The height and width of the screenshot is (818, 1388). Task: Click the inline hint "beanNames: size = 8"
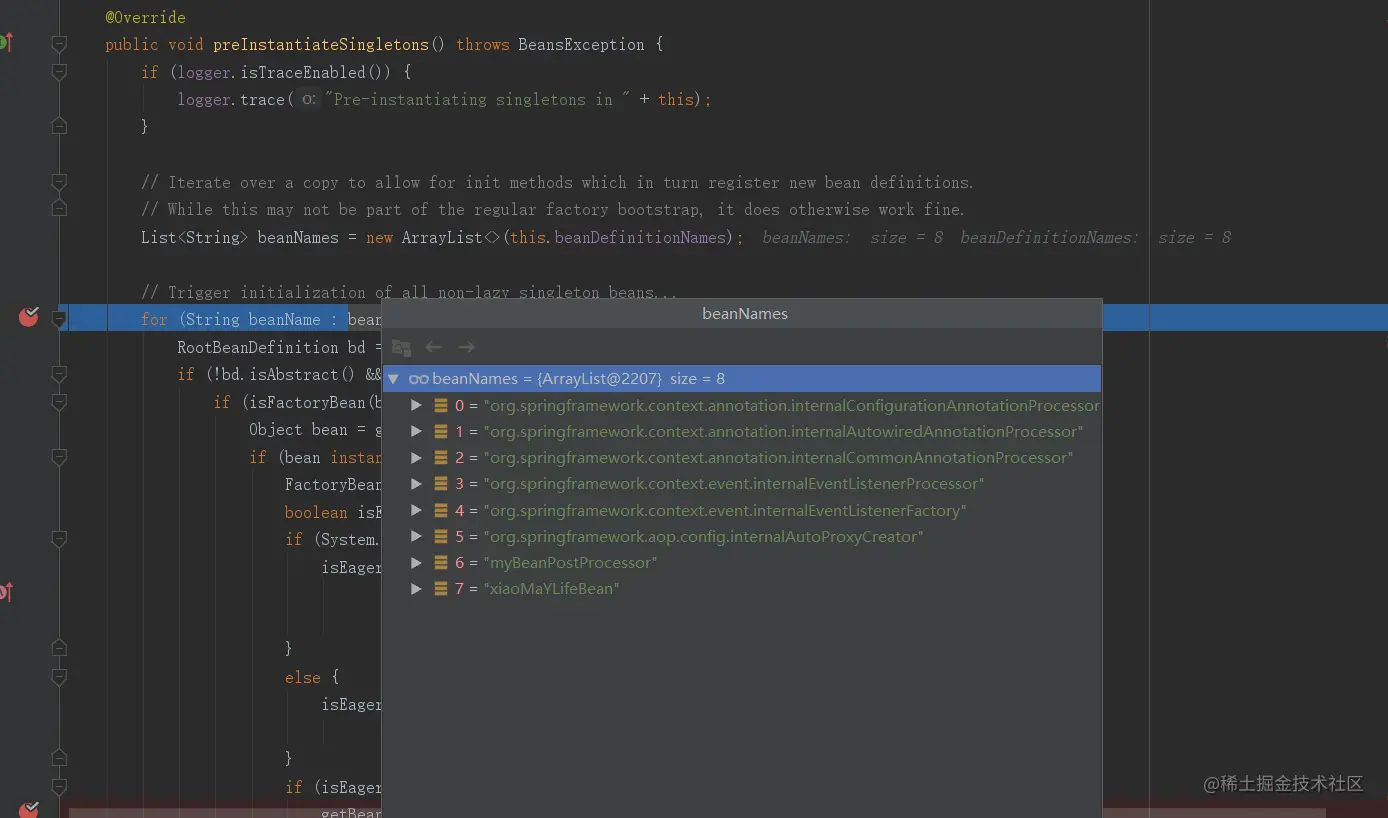coord(852,237)
